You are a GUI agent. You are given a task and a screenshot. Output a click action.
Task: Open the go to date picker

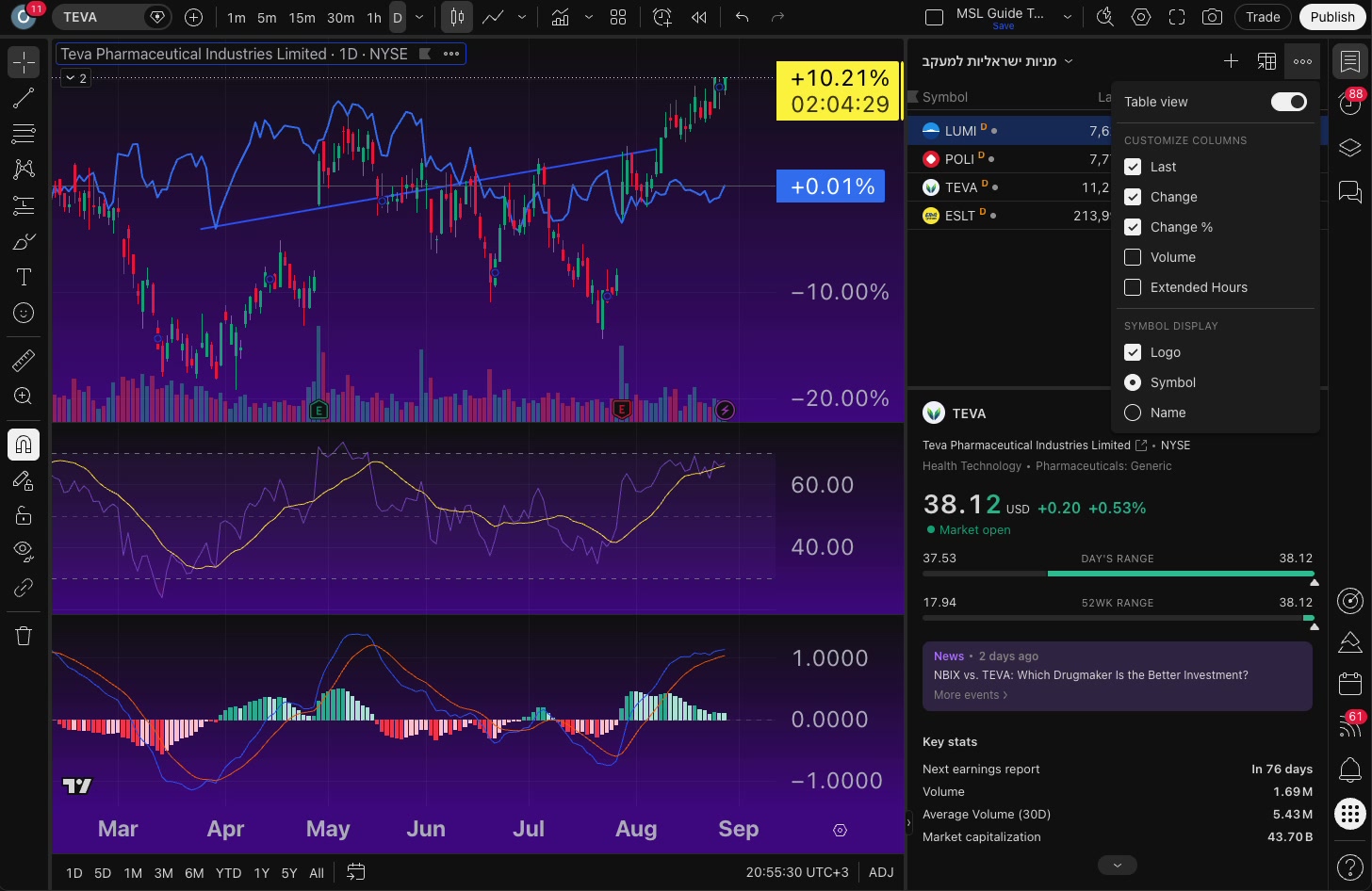[355, 872]
